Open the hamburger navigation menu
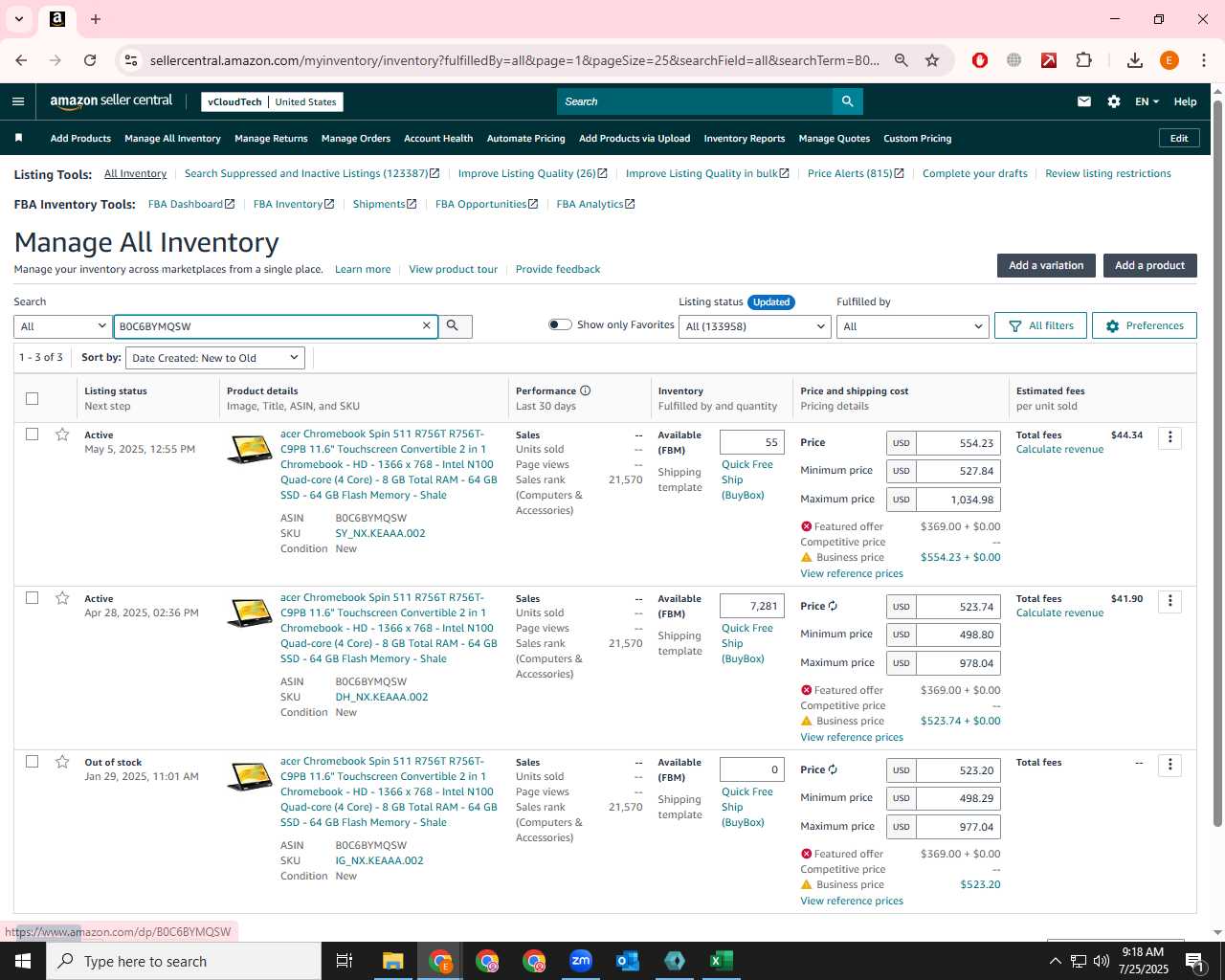 tap(18, 101)
